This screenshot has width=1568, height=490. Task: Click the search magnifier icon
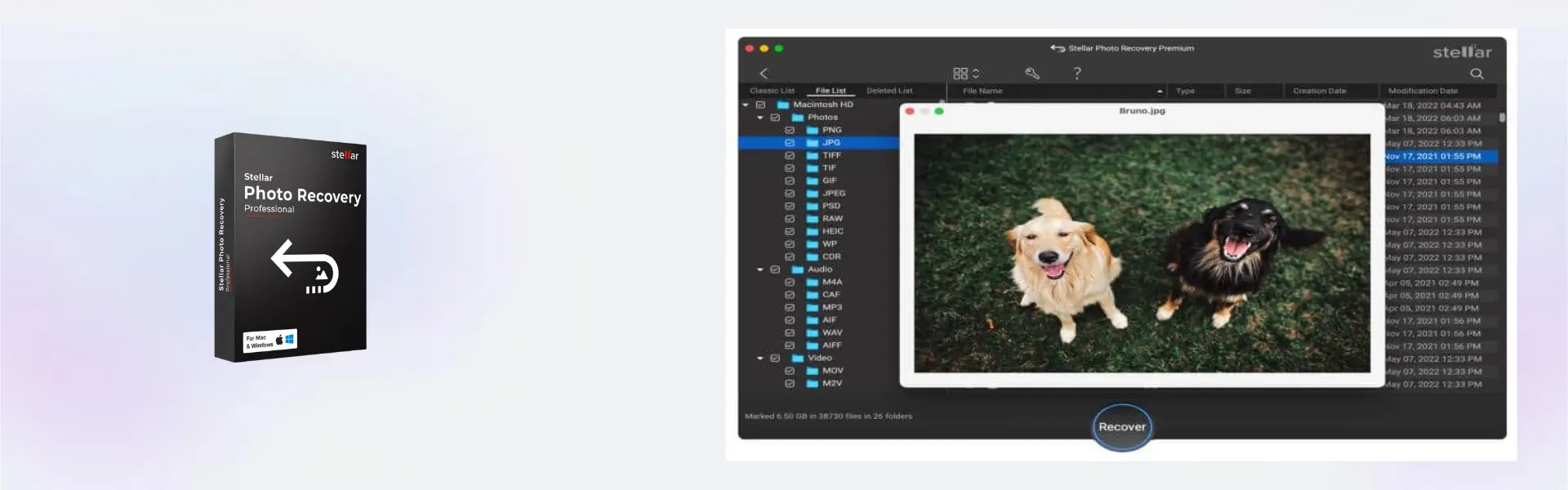click(1477, 73)
